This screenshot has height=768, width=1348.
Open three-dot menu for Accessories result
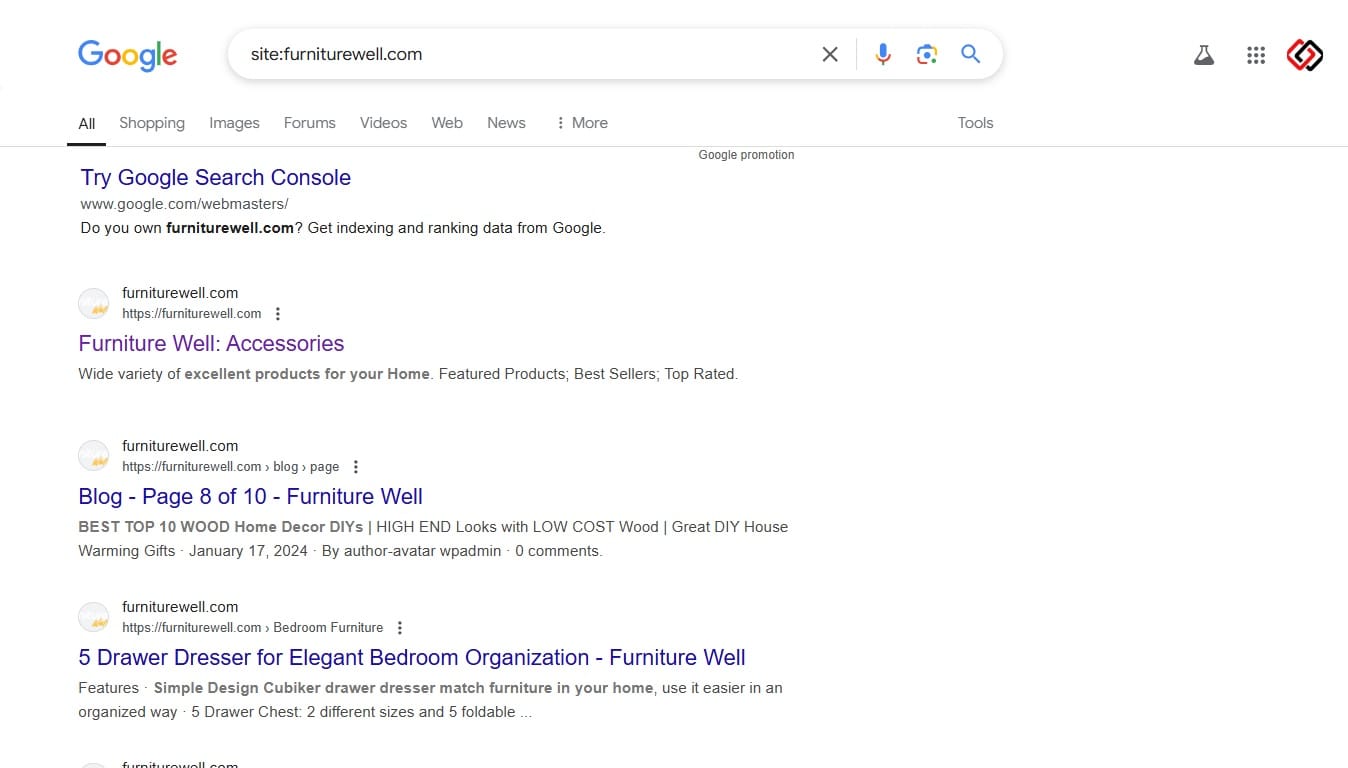click(x=278, y=314)
